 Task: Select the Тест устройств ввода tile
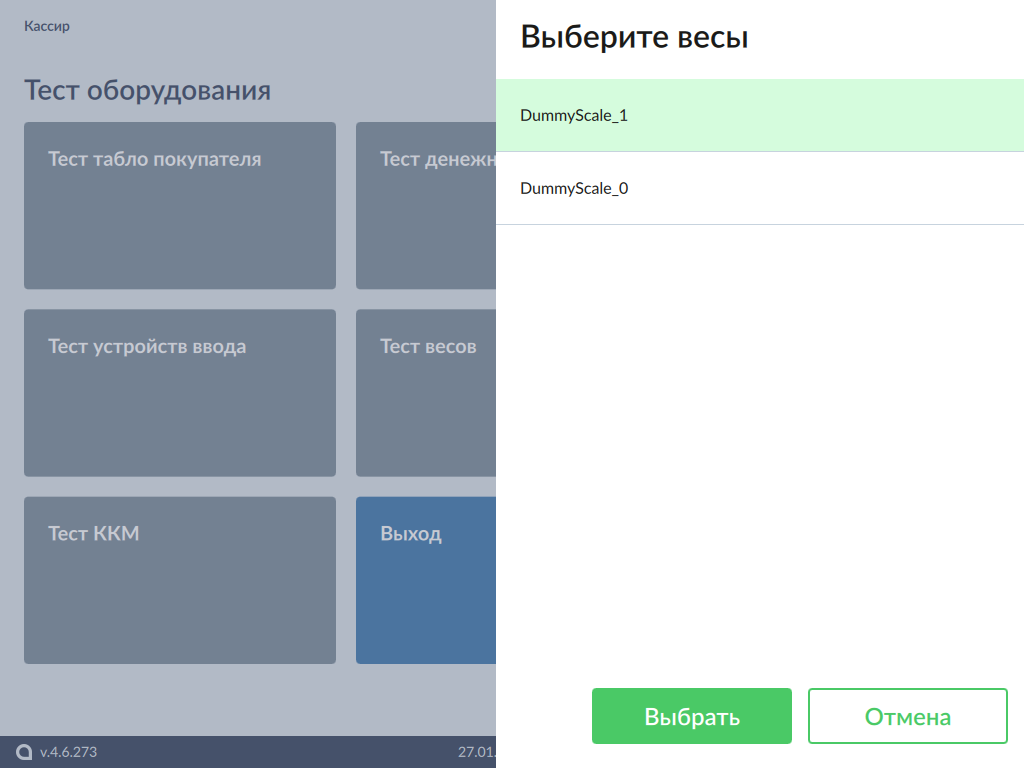(180, 392)
